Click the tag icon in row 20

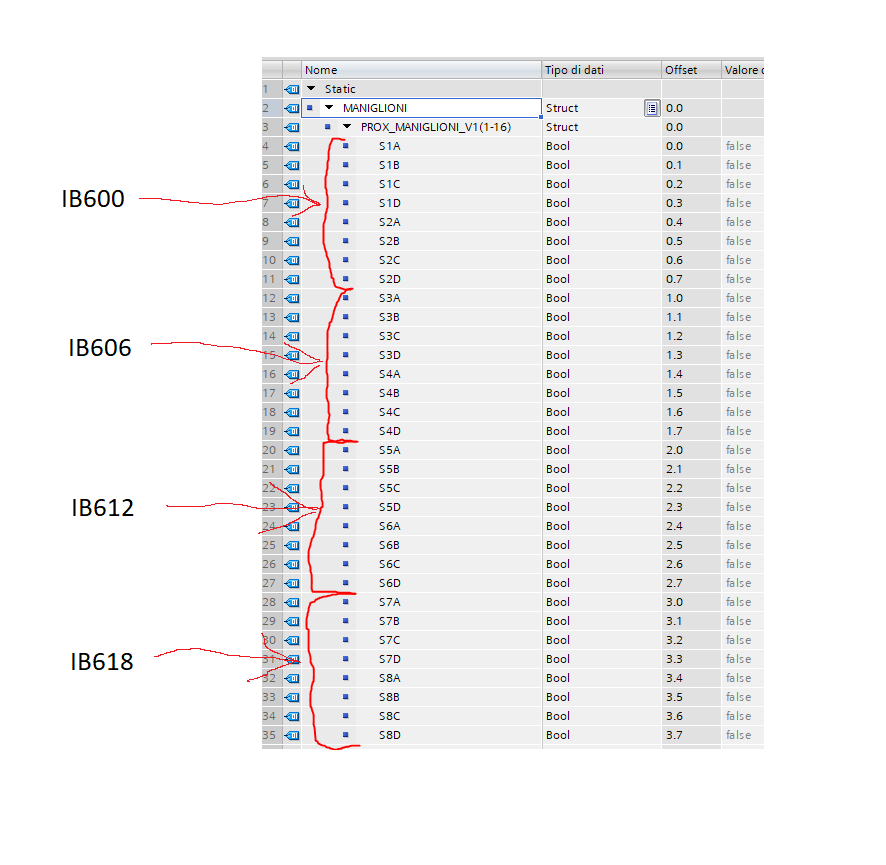[x=292, y=450]
